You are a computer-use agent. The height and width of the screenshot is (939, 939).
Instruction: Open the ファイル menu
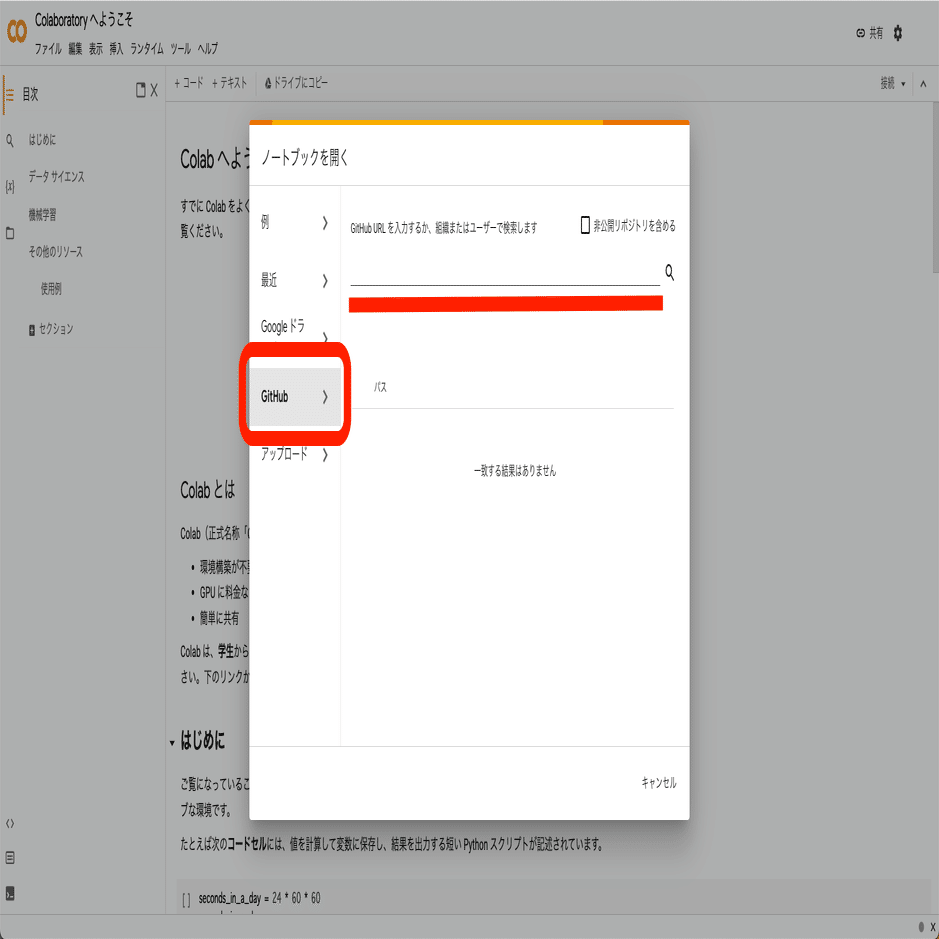pyautogui.click(x=48, y=49)
